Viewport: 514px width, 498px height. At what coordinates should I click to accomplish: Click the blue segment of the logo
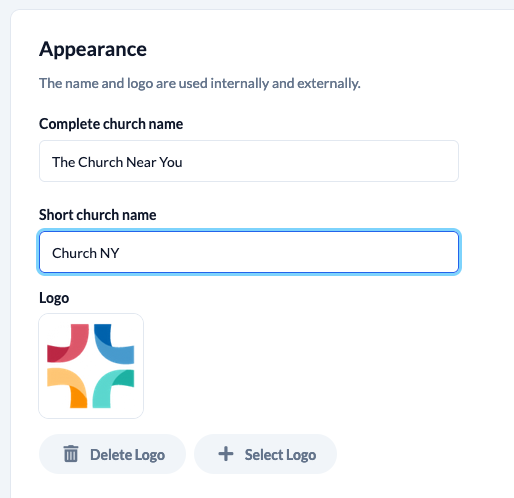coord(114,344)
